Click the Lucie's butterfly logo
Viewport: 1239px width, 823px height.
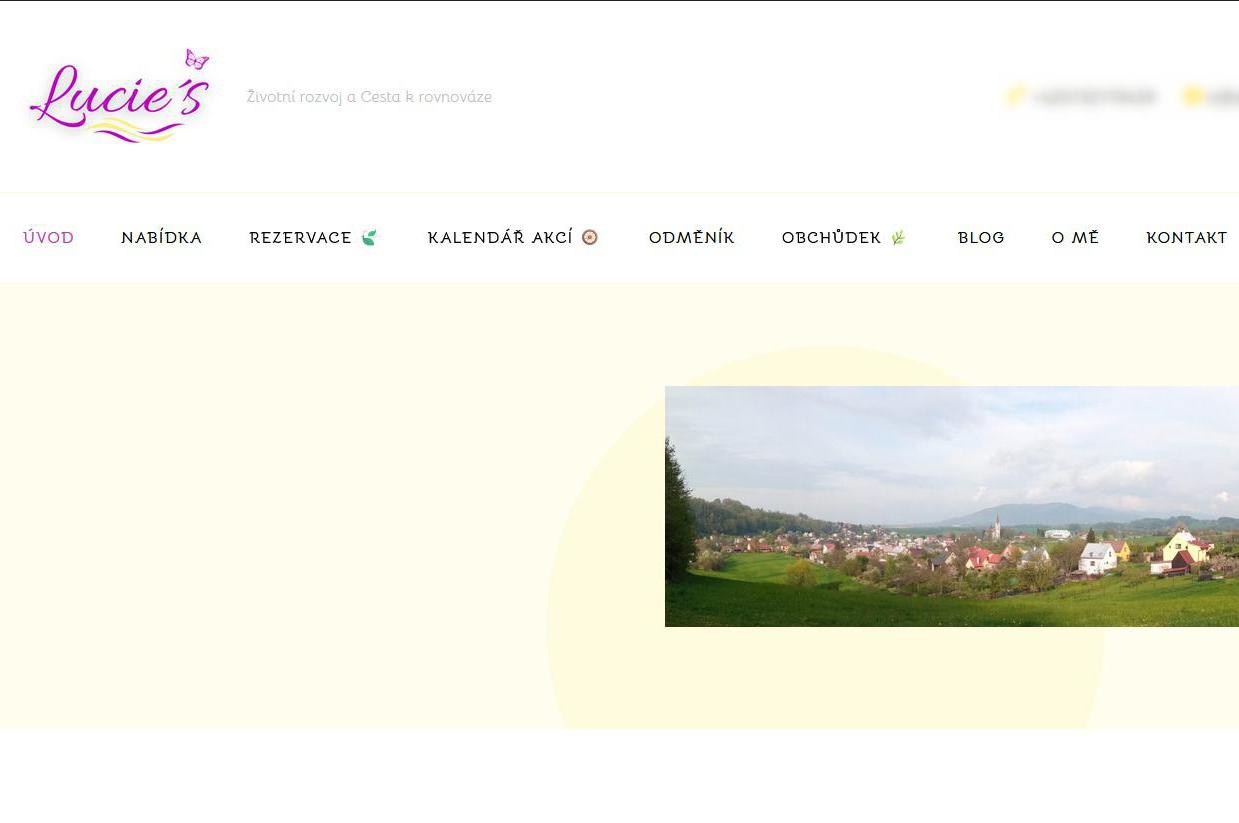(x=120, y=96)
